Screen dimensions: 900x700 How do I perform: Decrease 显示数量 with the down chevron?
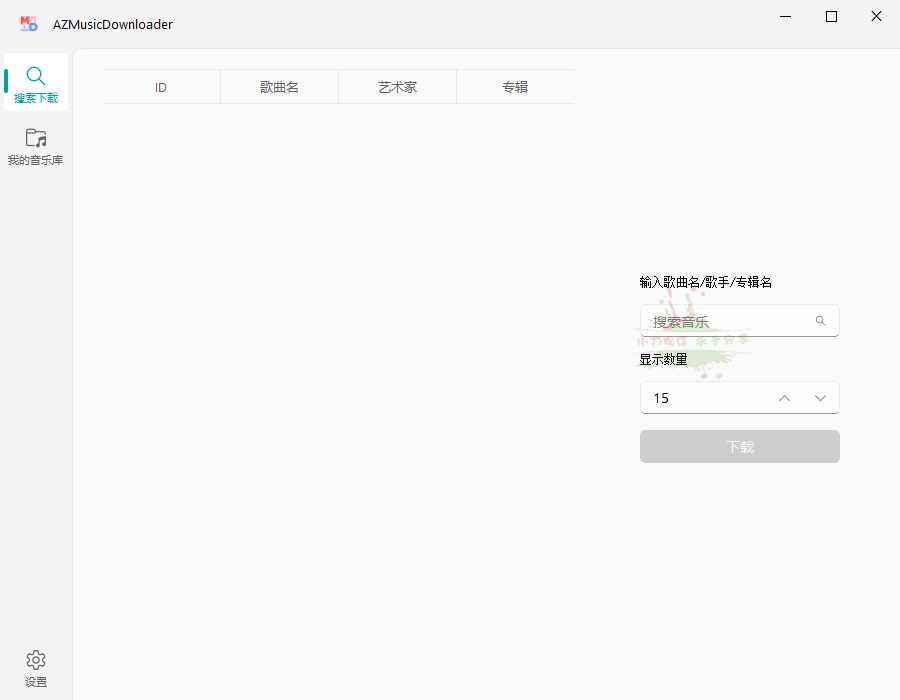(x=820, y=397)
